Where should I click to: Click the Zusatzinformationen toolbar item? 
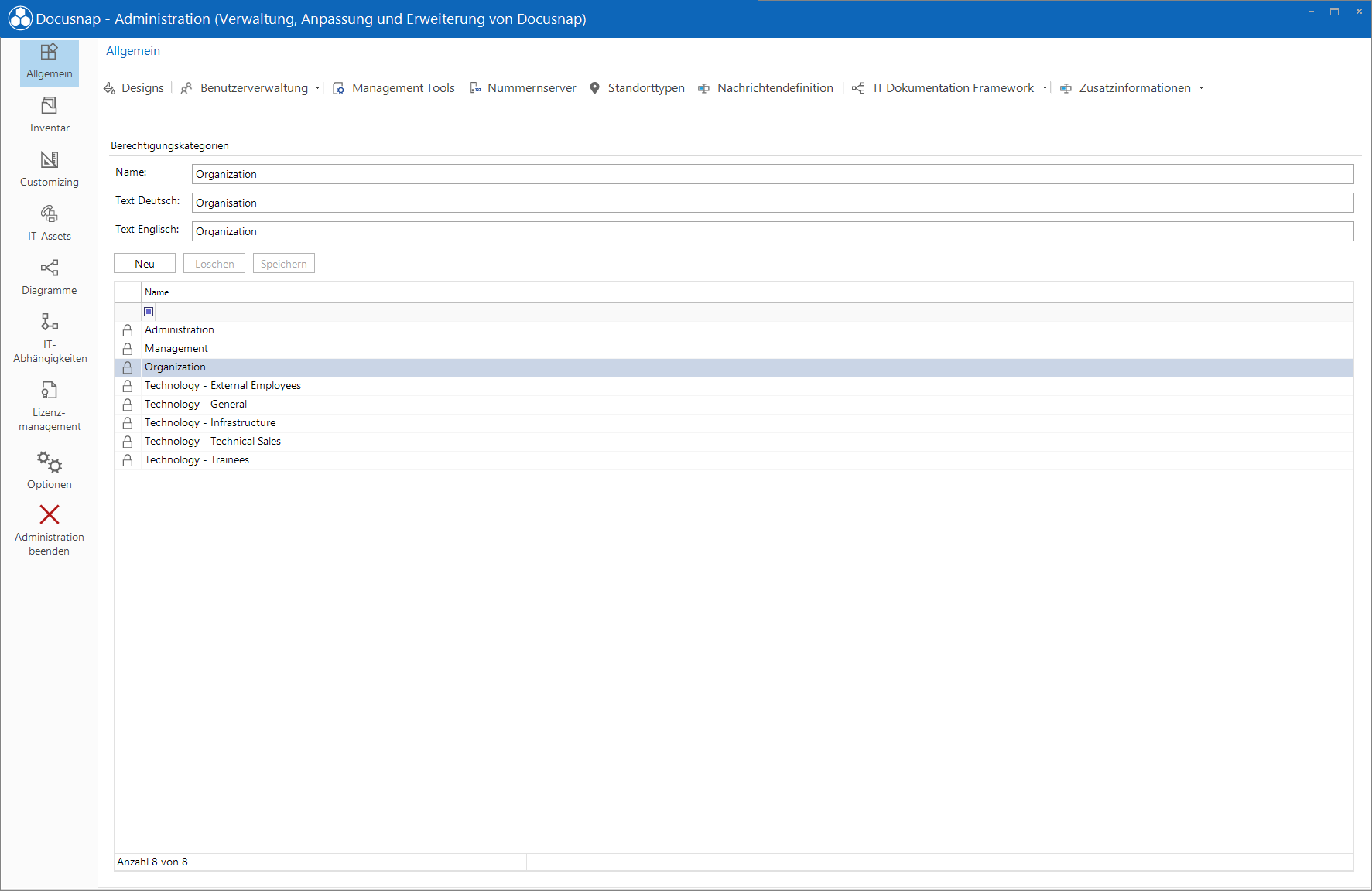click(x=1126, y=88)
